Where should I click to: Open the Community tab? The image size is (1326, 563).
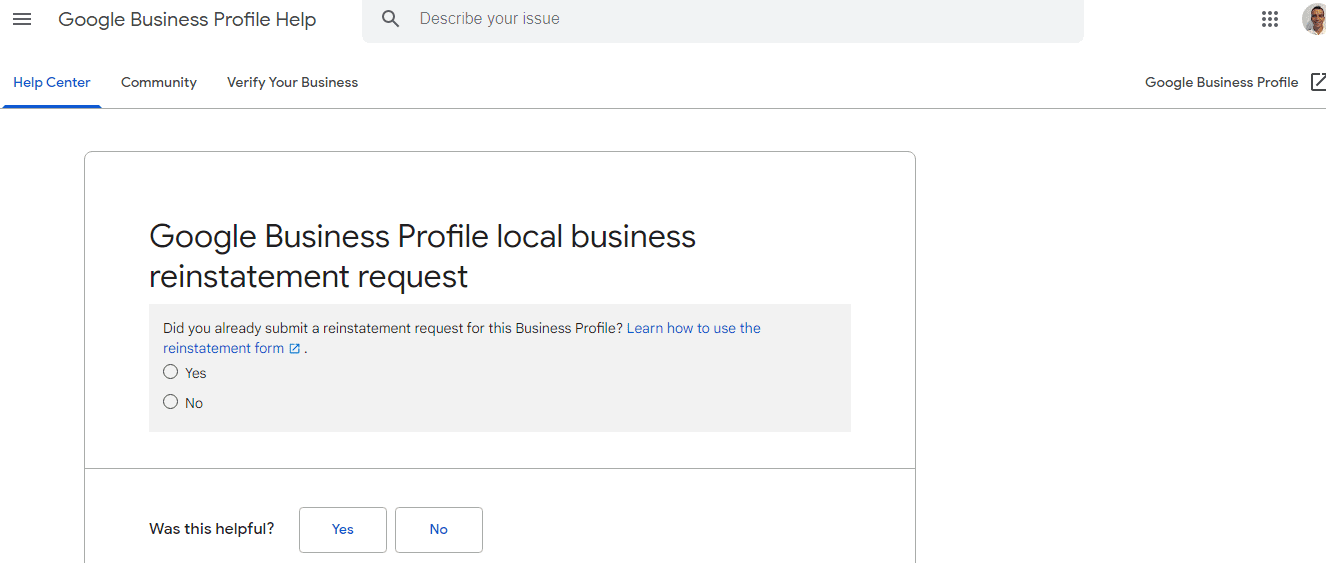[x=159, y=82]
